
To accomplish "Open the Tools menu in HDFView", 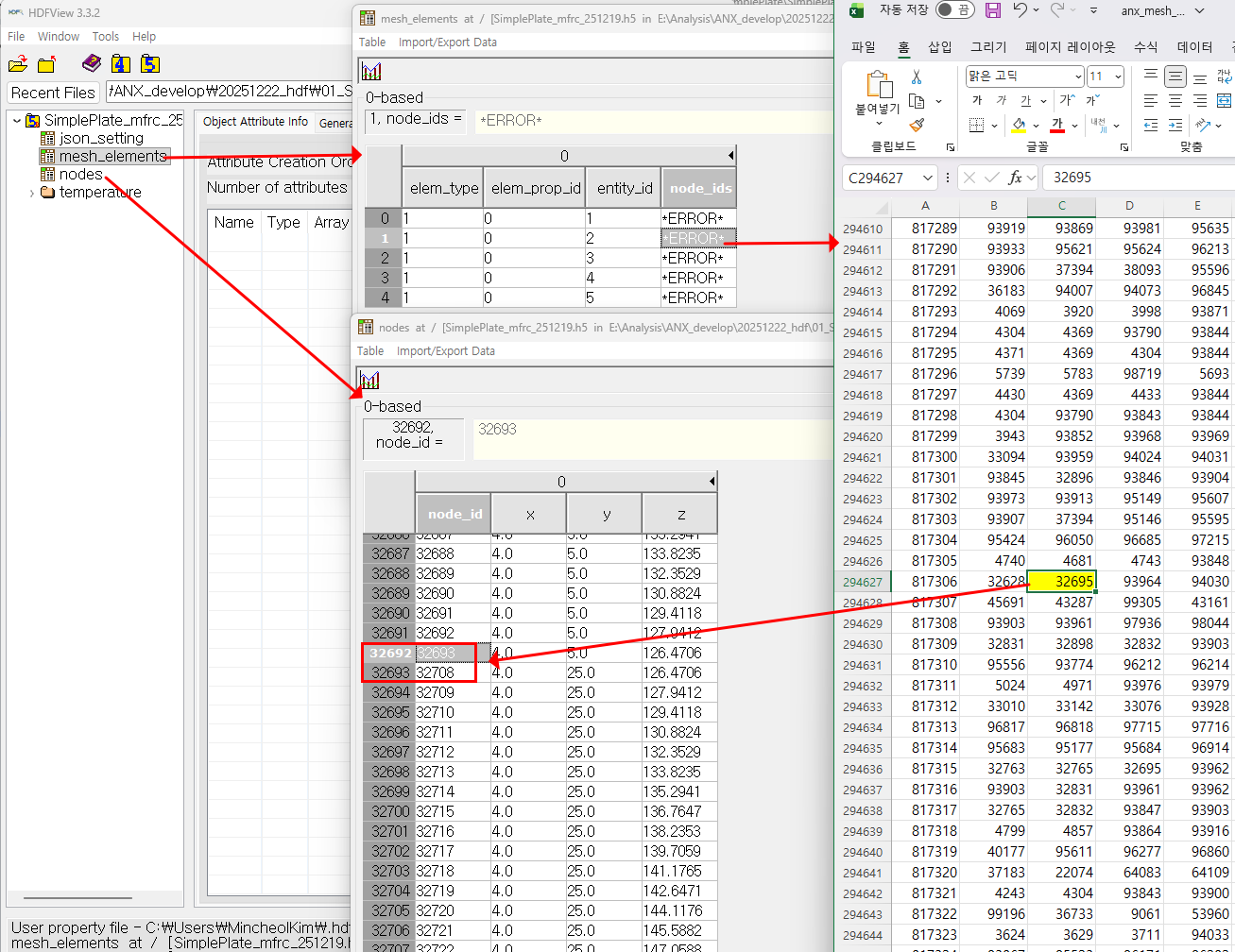I will click(x=105, y=37).
